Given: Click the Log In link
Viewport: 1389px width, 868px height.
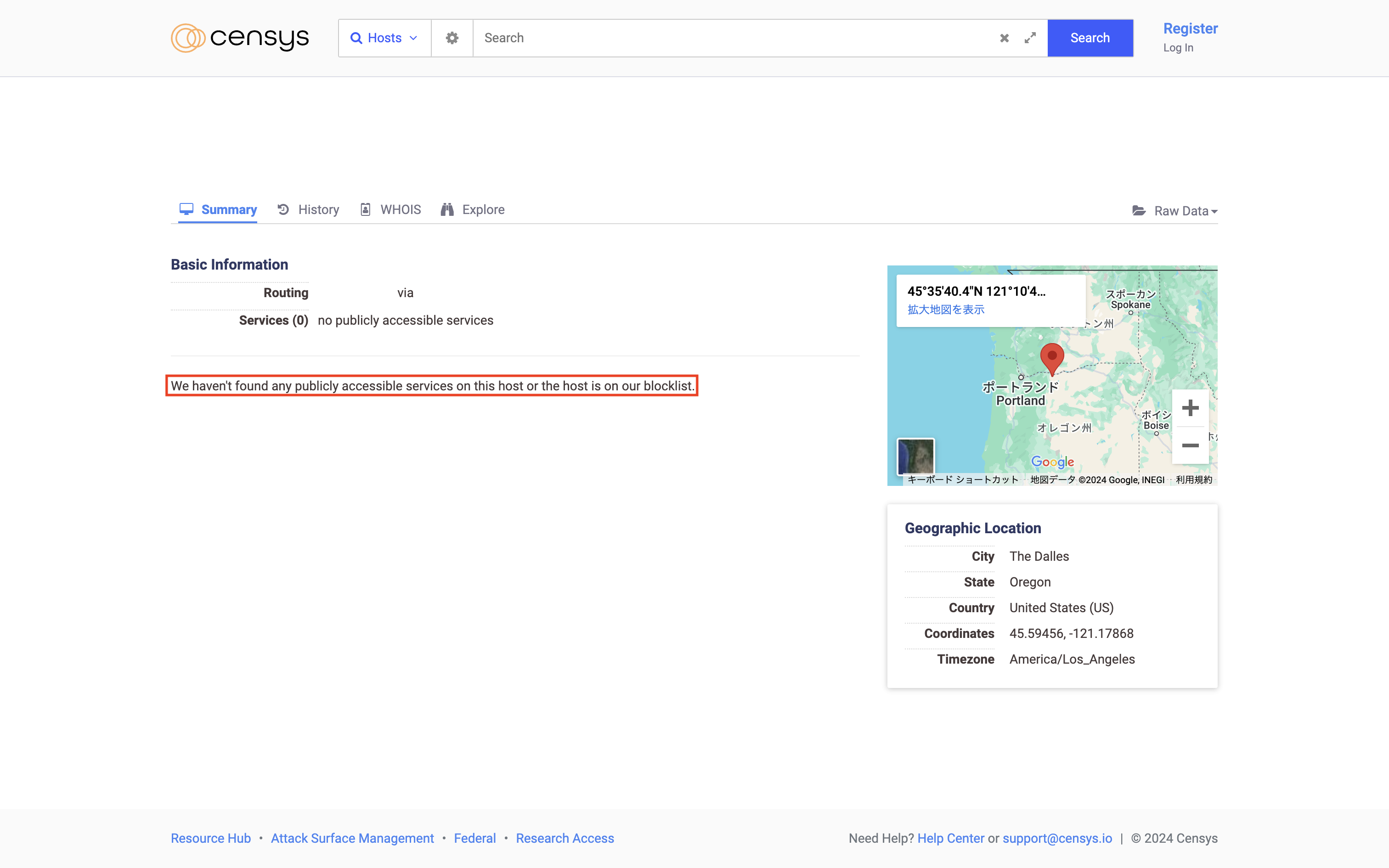Looking at the screenshot, I should point(1178,48).
